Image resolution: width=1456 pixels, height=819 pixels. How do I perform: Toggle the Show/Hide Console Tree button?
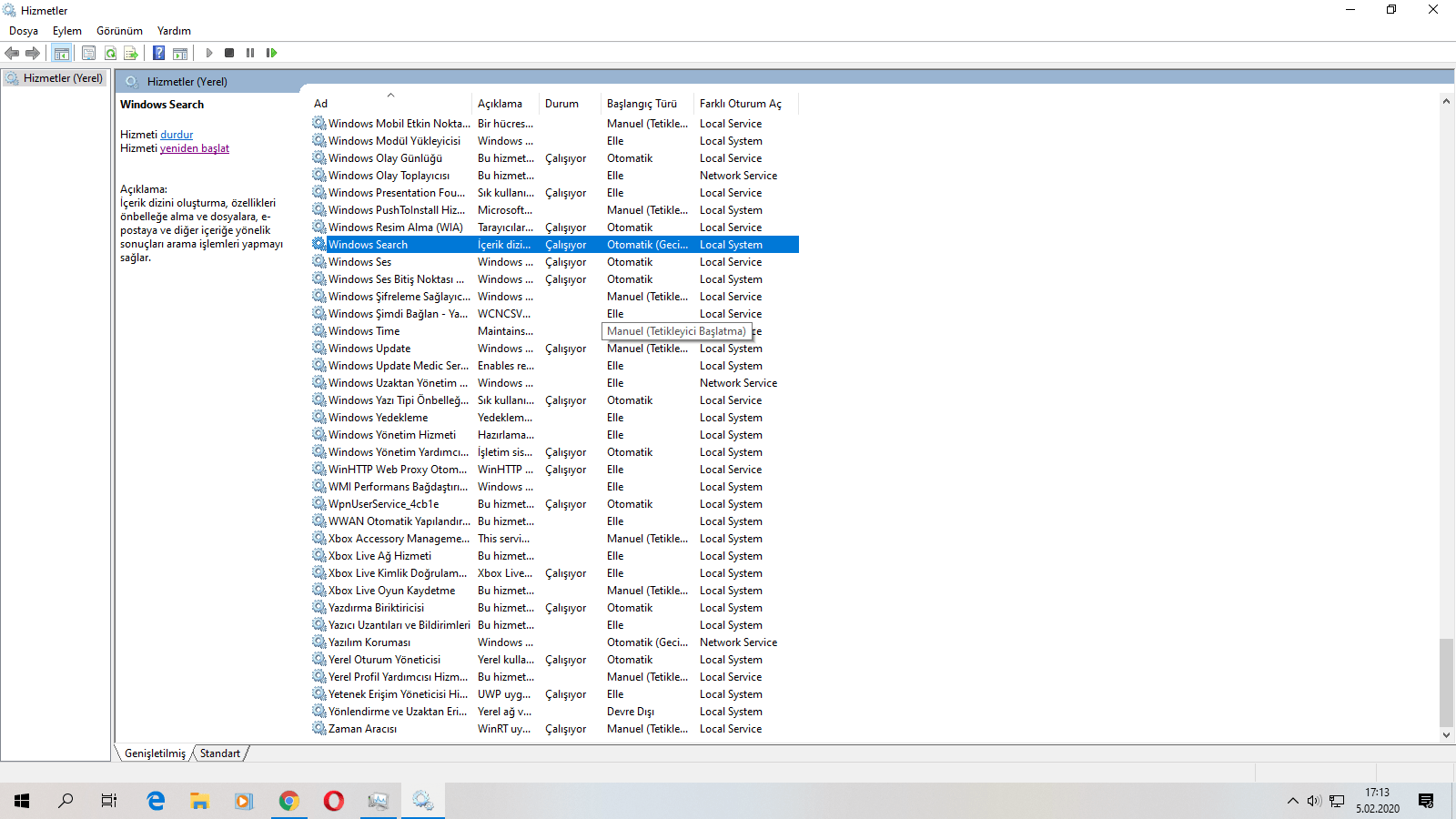[62, 53]
